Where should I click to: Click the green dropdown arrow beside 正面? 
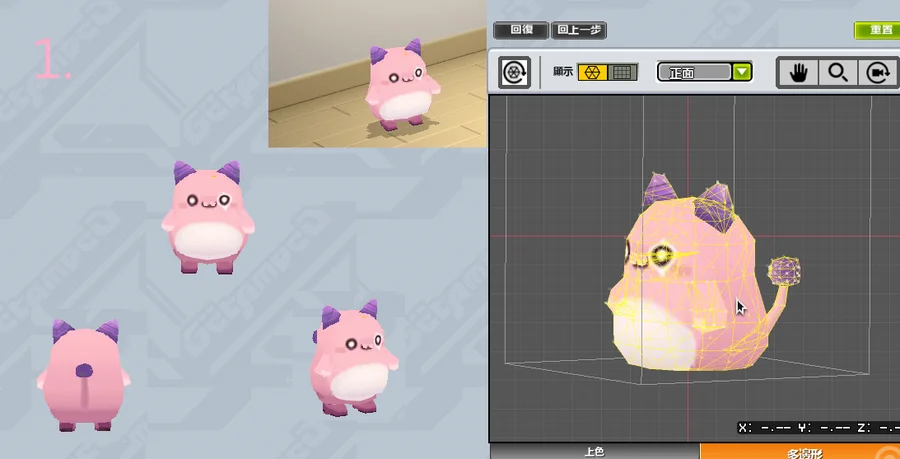click(742, 72)
